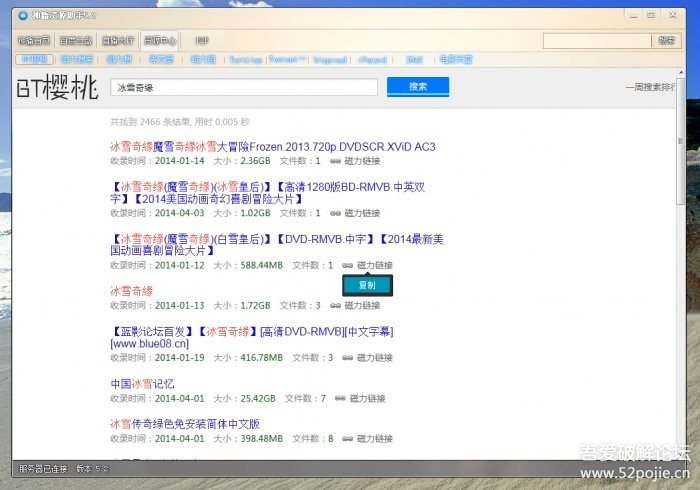Image resolution: width=700 pixels, height=490 pixels.
Task: Click the top-right search button
Action: [x=666, y=41]
